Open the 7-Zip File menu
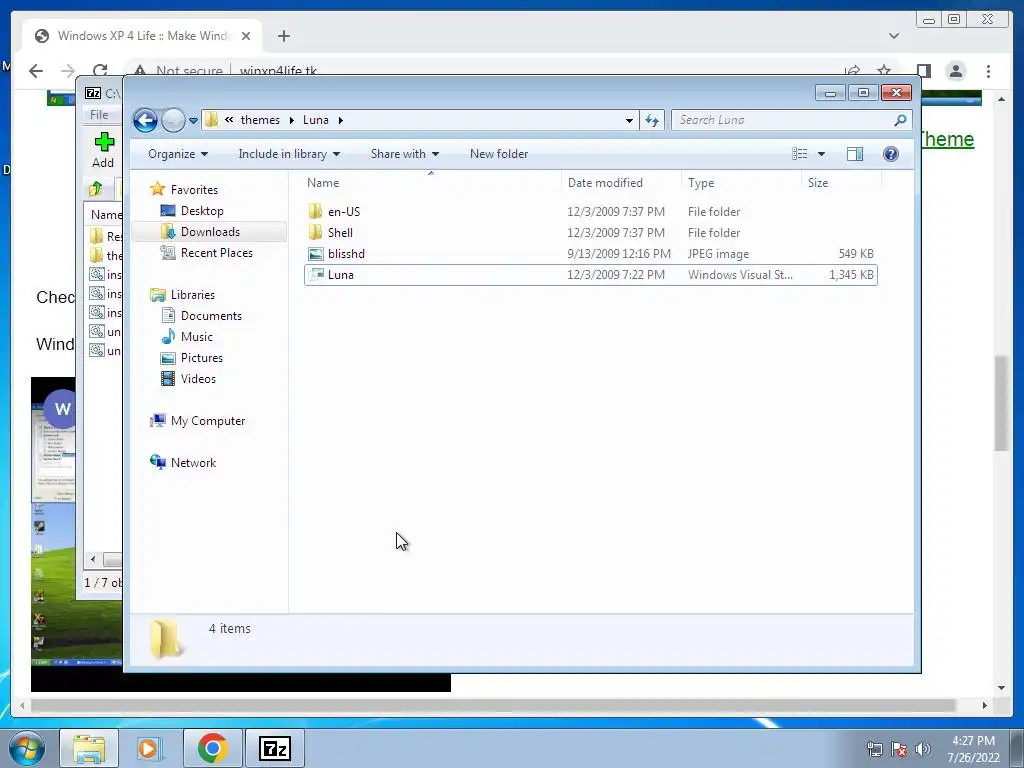Viewport: 1024px width, 768px height. pyautogui.click(x=99, y=115)
